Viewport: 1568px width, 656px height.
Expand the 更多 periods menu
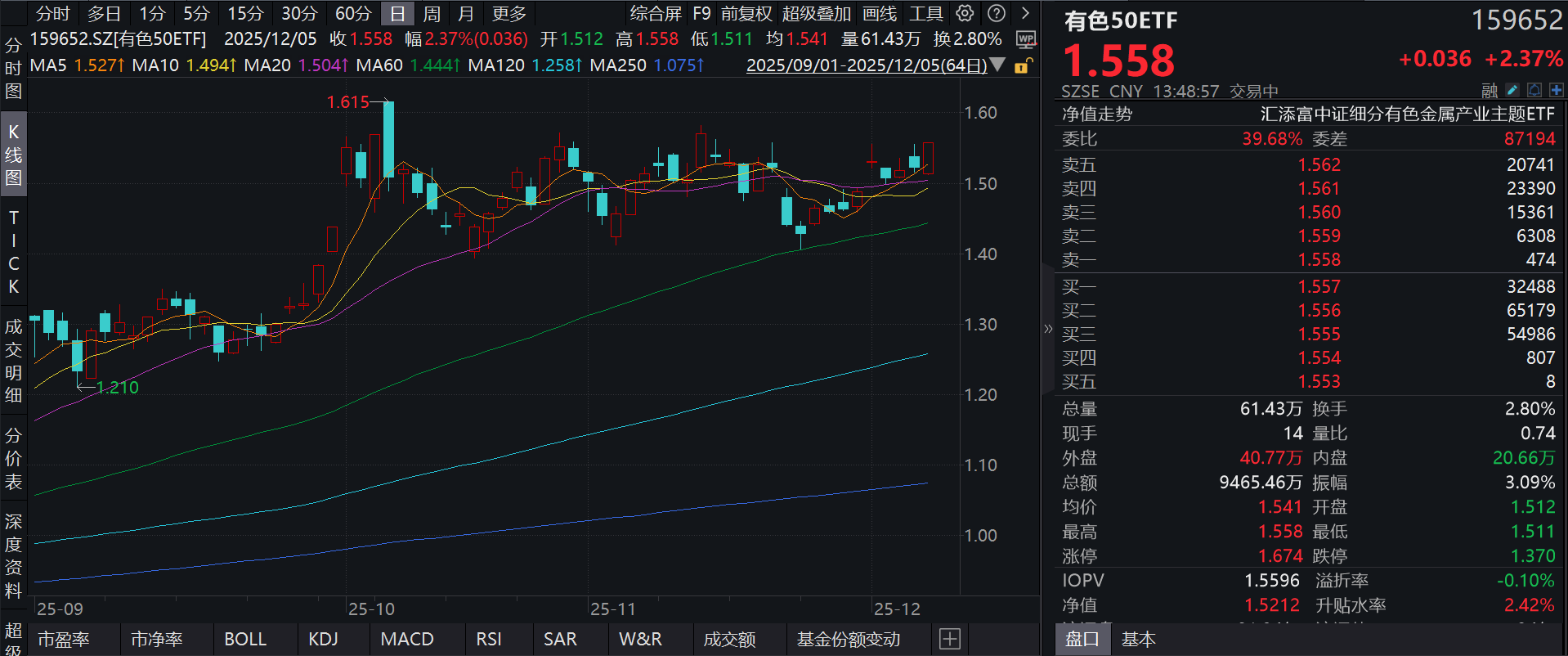tap(509, 14)
